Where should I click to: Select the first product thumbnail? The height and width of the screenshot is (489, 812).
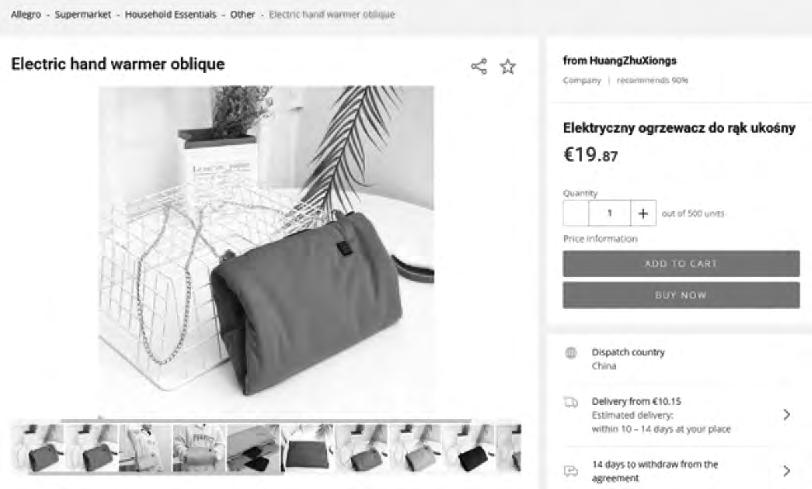(x=38, y=448)
